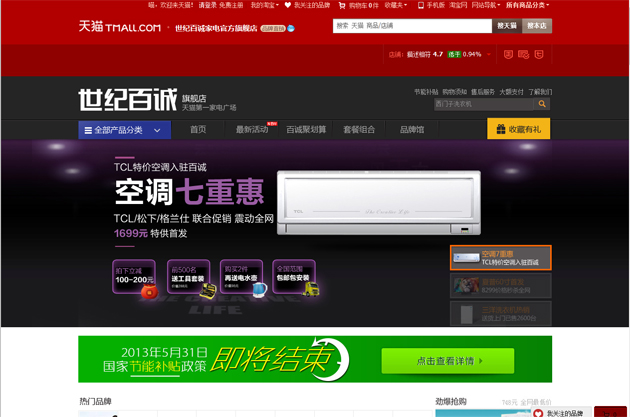Viewport: 630px width, 417px height.
Task: Click the mobile phone icon for 手机版
Action: click(421, 5)
